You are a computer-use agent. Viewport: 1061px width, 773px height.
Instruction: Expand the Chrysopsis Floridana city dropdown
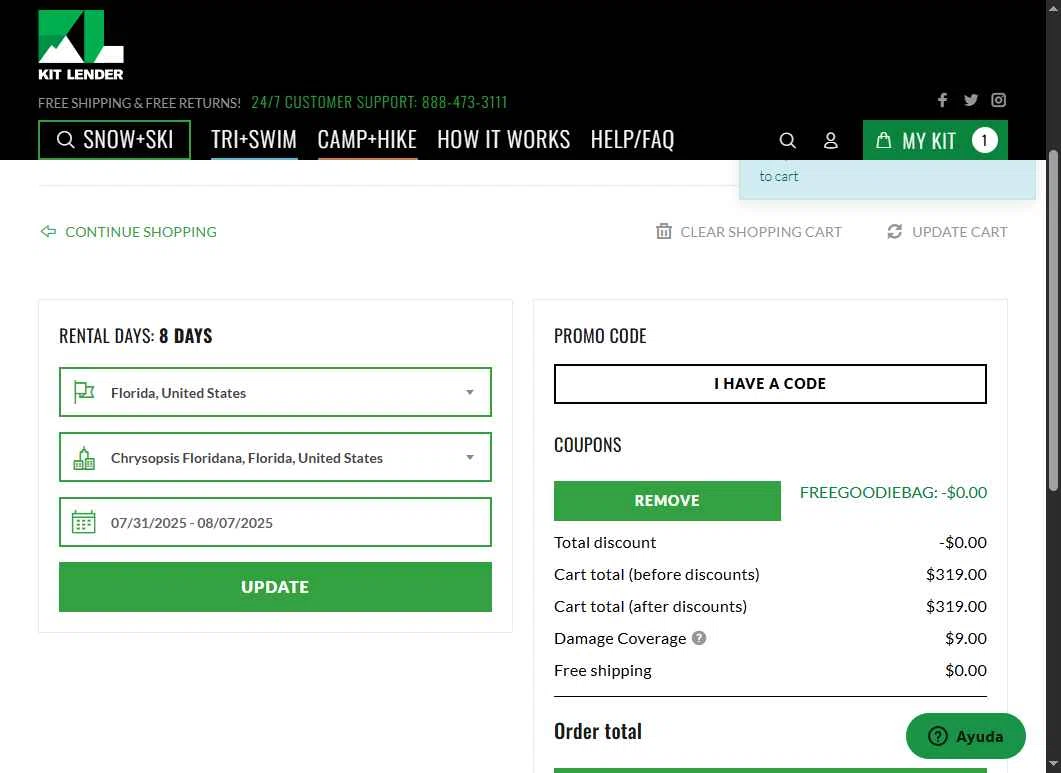tap(275, 457)
